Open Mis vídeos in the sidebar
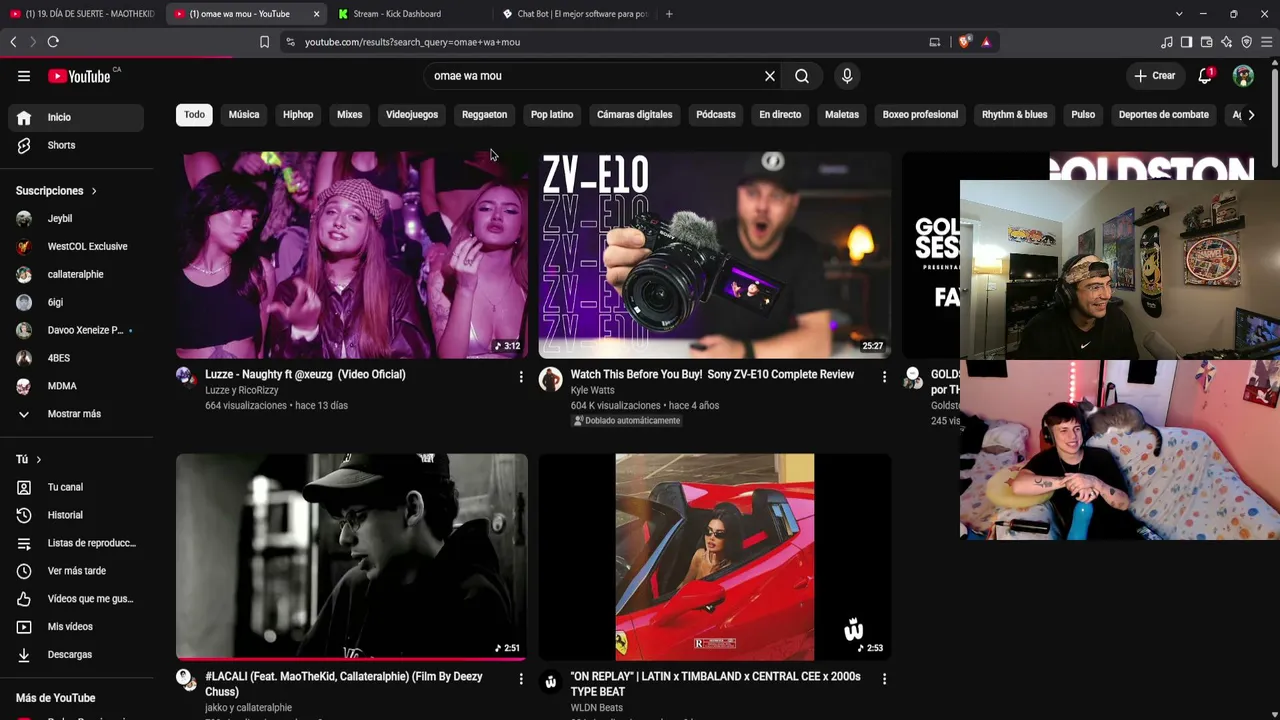Viewport: 1280px width, 720px height. tap(76, 627)
